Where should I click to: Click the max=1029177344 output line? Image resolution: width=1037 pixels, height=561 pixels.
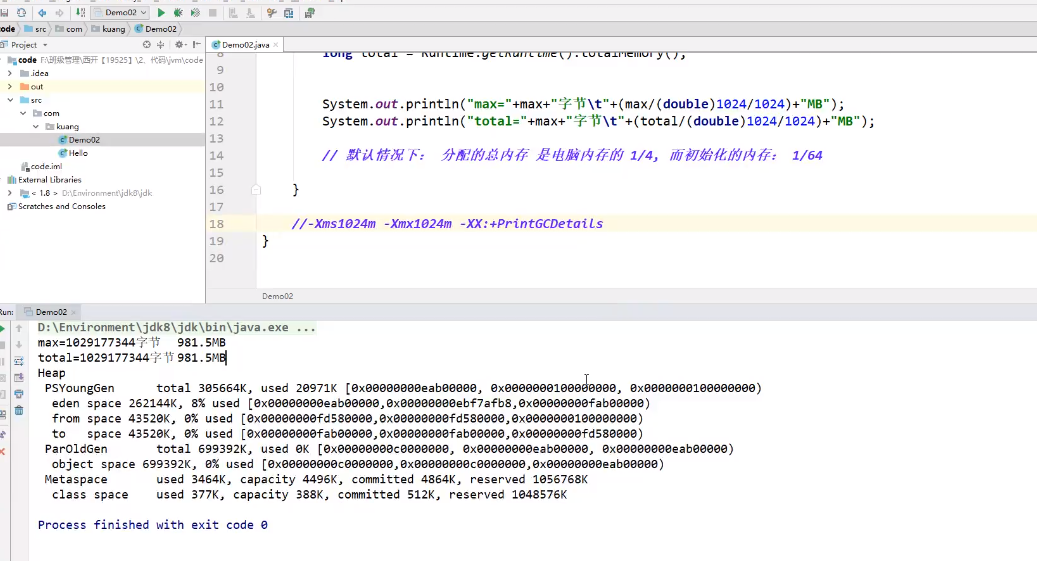point(132,343)
